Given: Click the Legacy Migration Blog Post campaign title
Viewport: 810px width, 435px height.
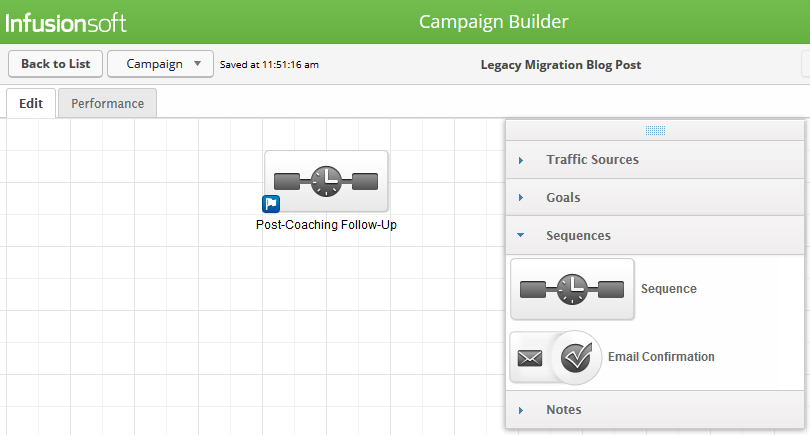Looking at the screenshot, I should tap(560, 65).
